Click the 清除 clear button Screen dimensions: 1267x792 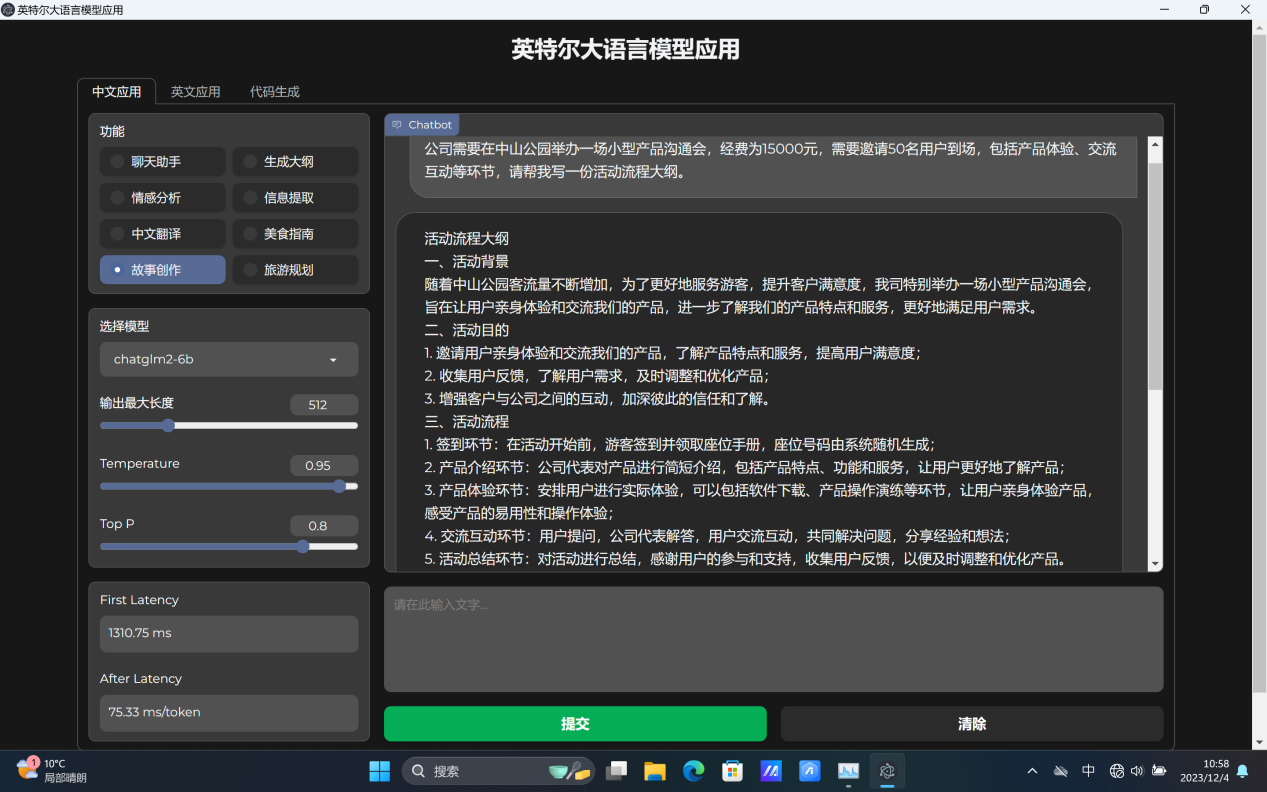pos(972,724)
